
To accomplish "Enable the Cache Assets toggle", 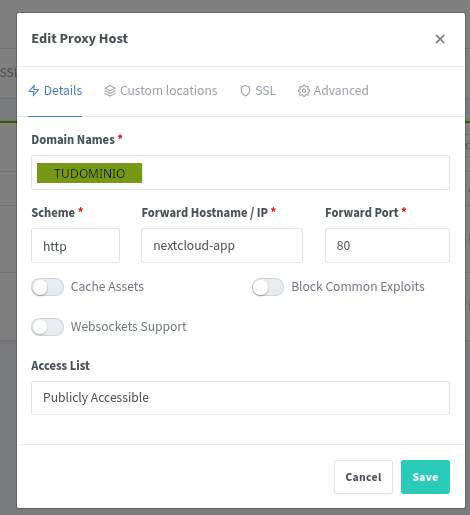I will pos(48,287).
